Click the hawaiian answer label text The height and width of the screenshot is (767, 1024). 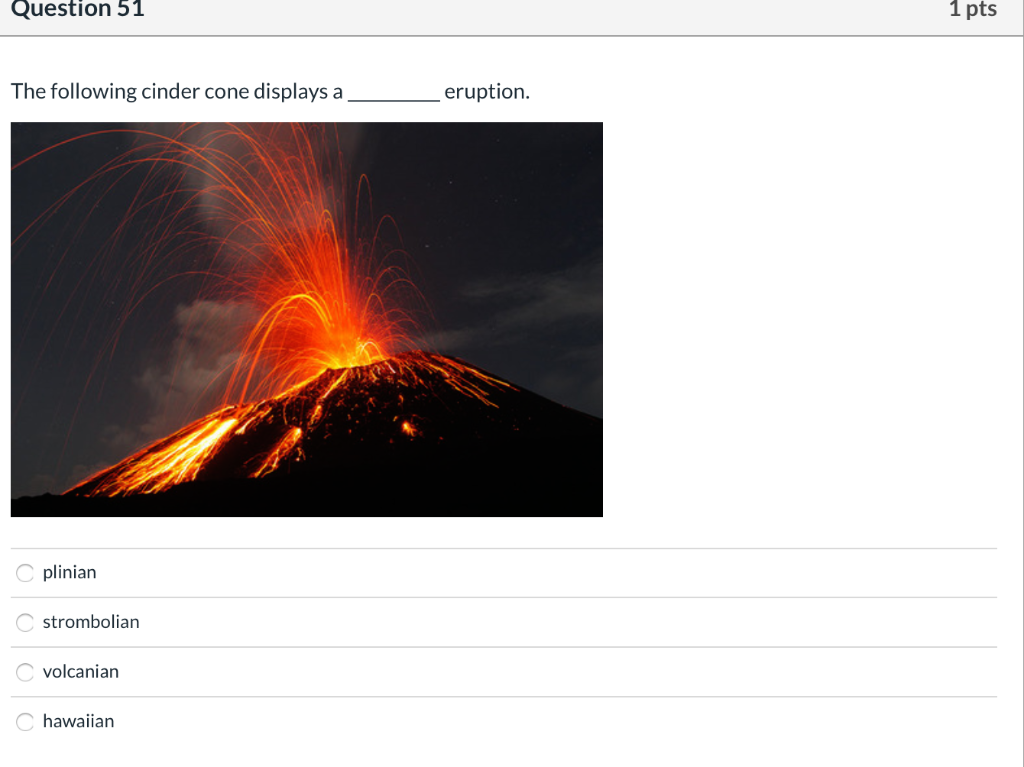(78, 721)
